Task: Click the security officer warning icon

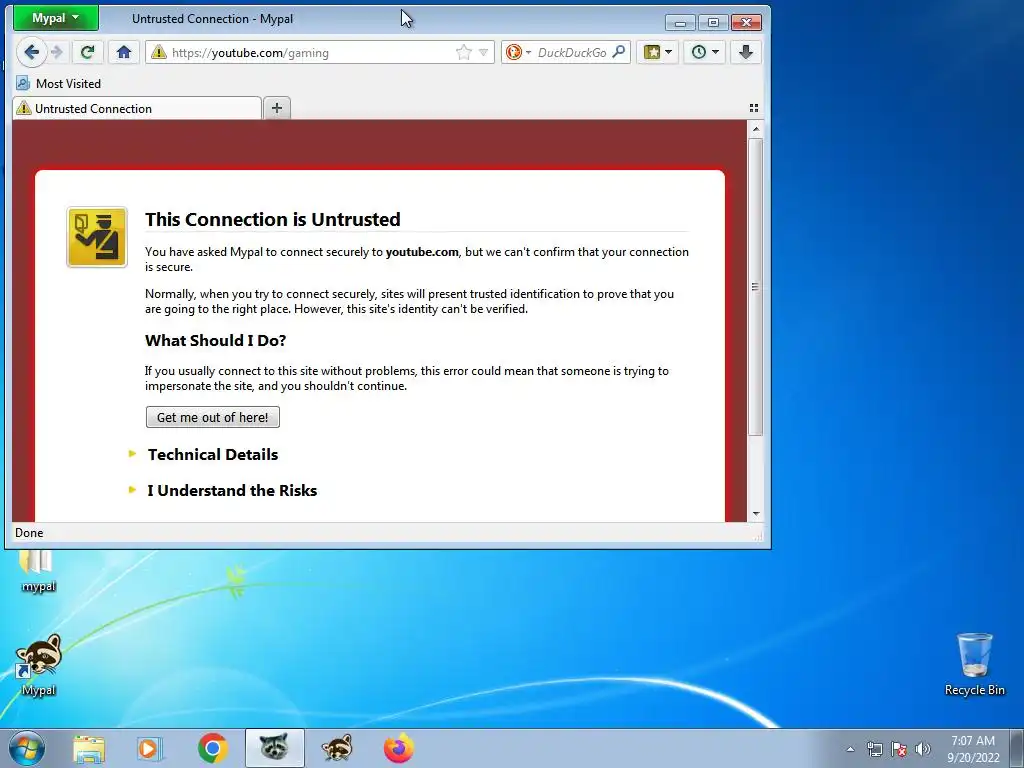Action: [97, 237]
